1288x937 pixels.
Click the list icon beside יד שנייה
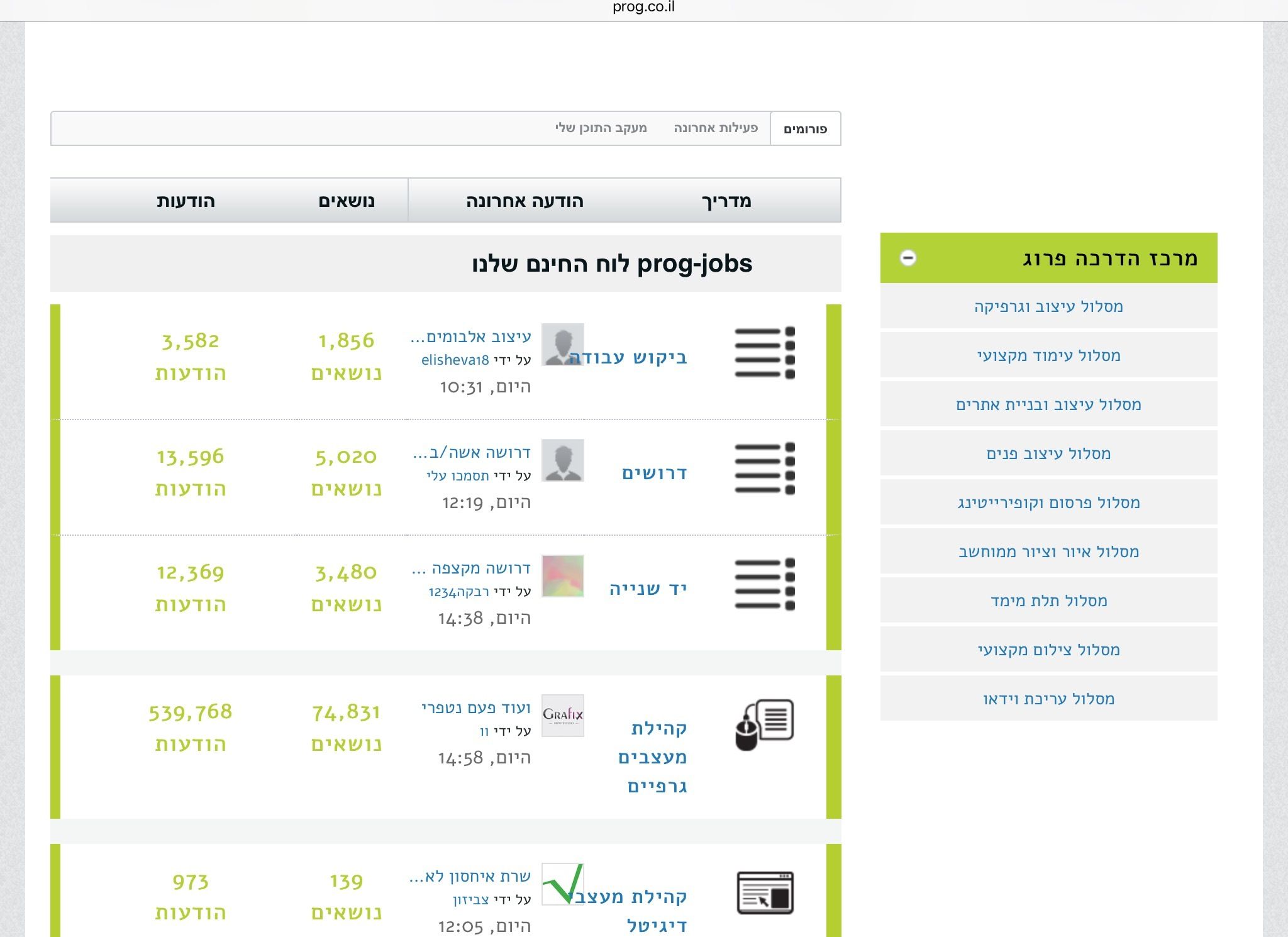[x=764, y=584]
